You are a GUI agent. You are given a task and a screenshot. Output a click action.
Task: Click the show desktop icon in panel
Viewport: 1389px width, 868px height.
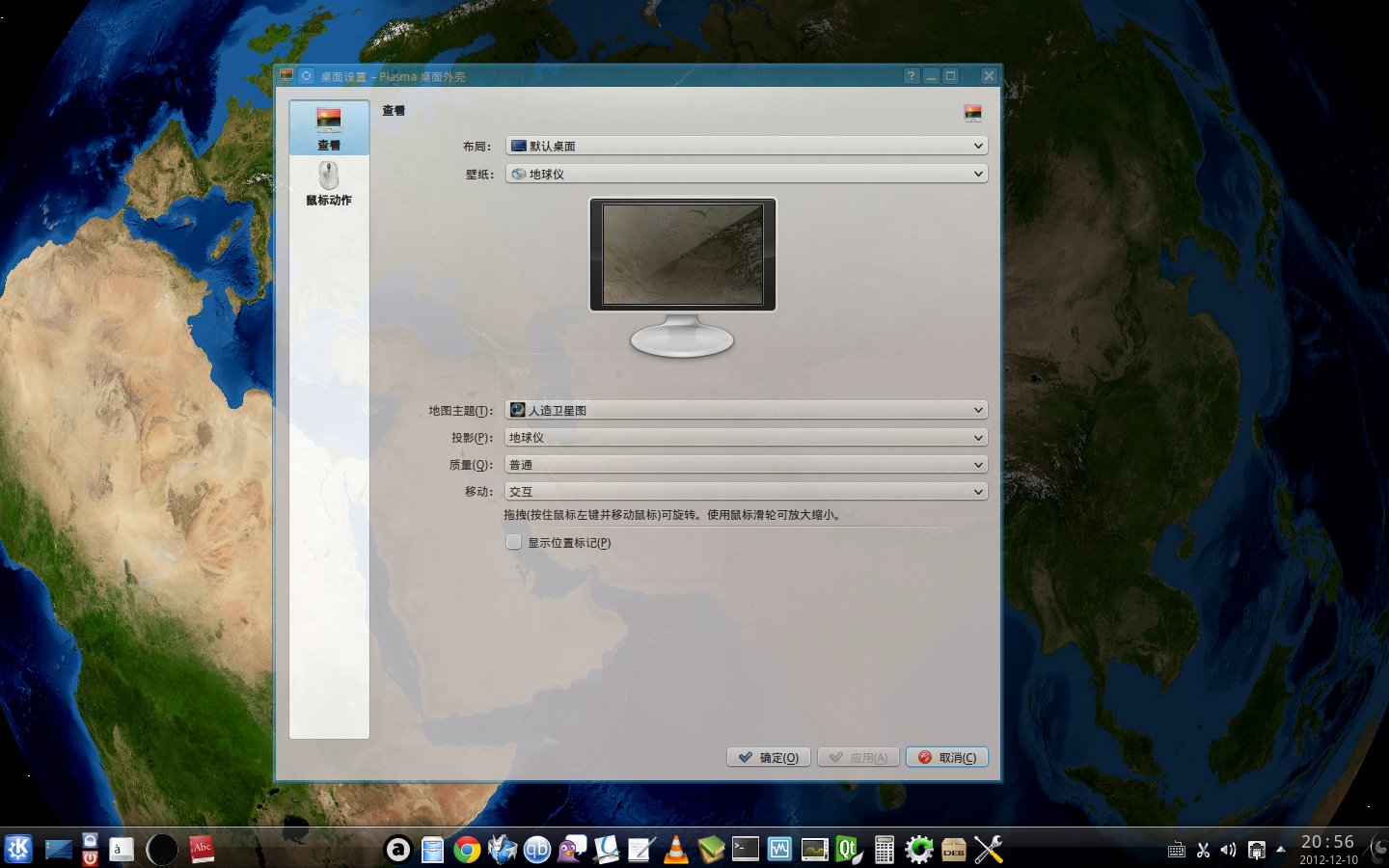(x=59, y=849)
